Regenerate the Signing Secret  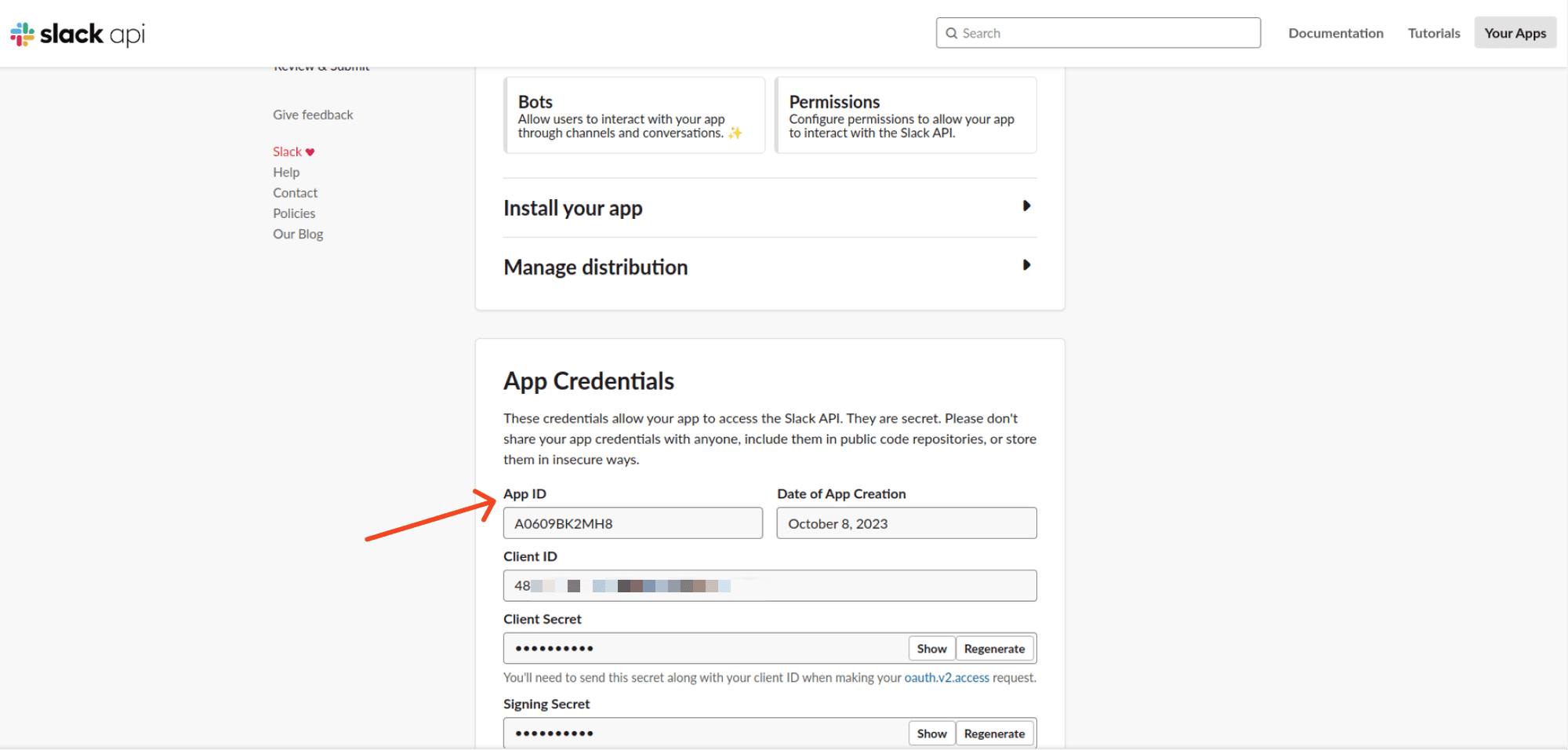pos(994,733)
